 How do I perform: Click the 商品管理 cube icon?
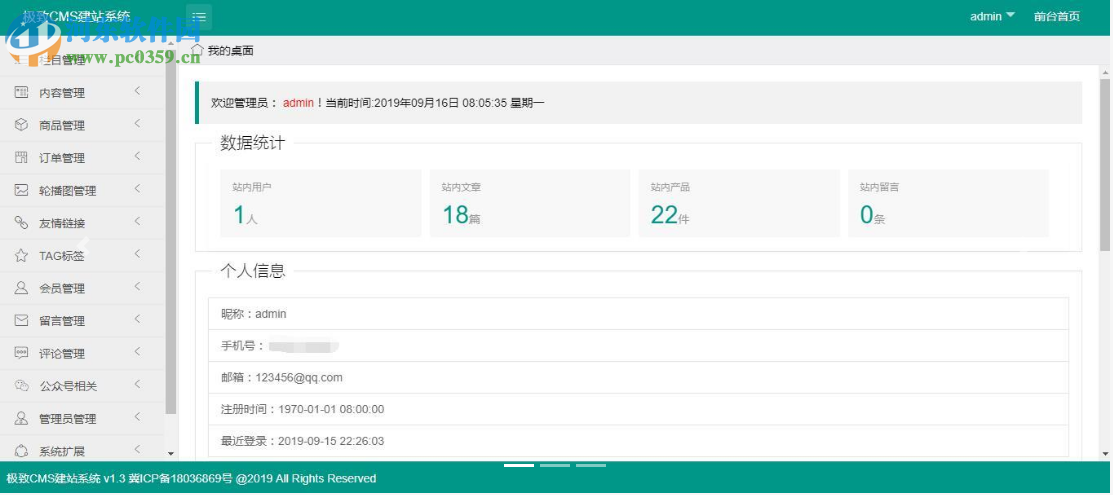coord(21,125)
